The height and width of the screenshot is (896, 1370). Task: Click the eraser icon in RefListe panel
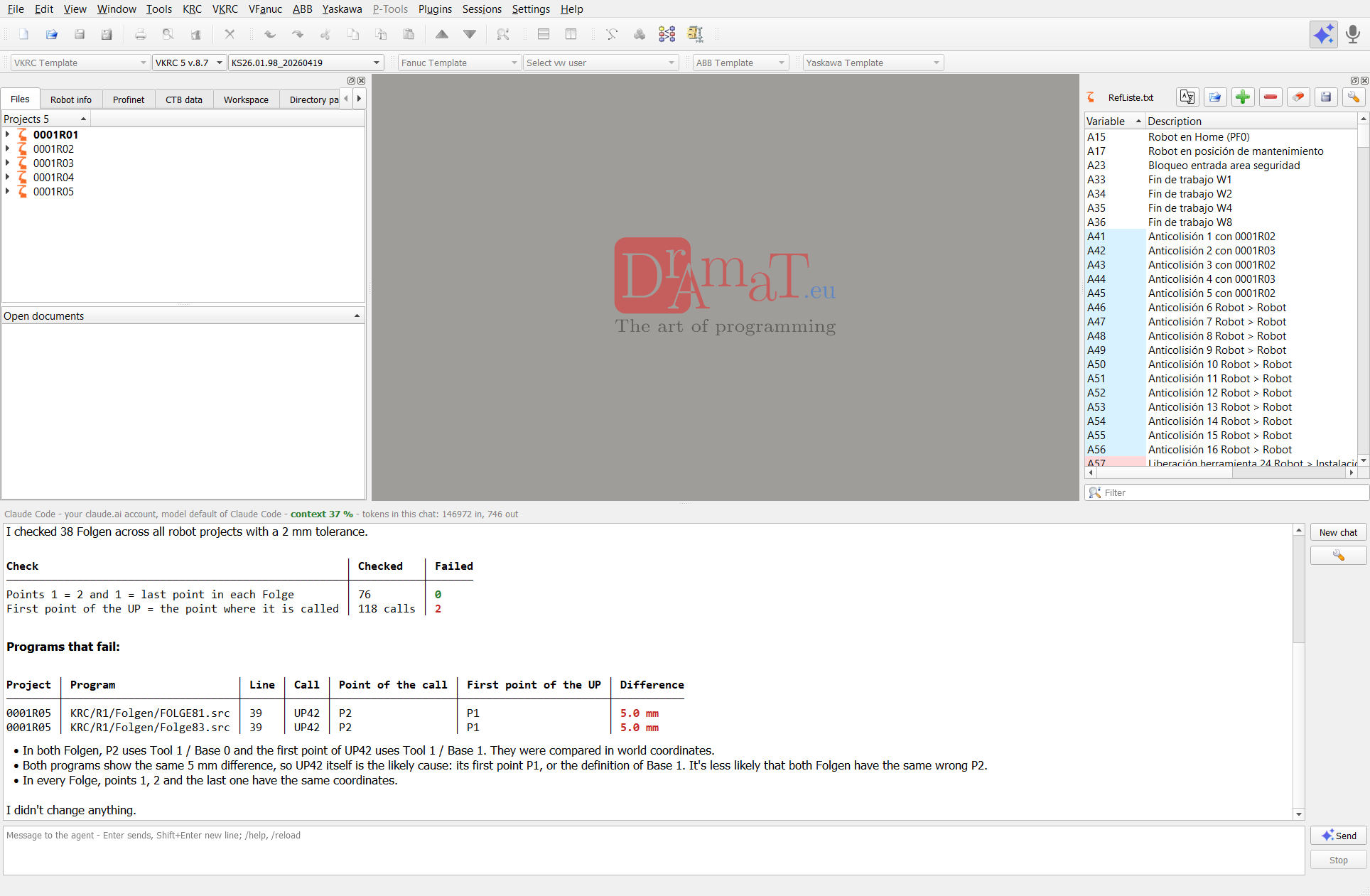[1298, 97]
